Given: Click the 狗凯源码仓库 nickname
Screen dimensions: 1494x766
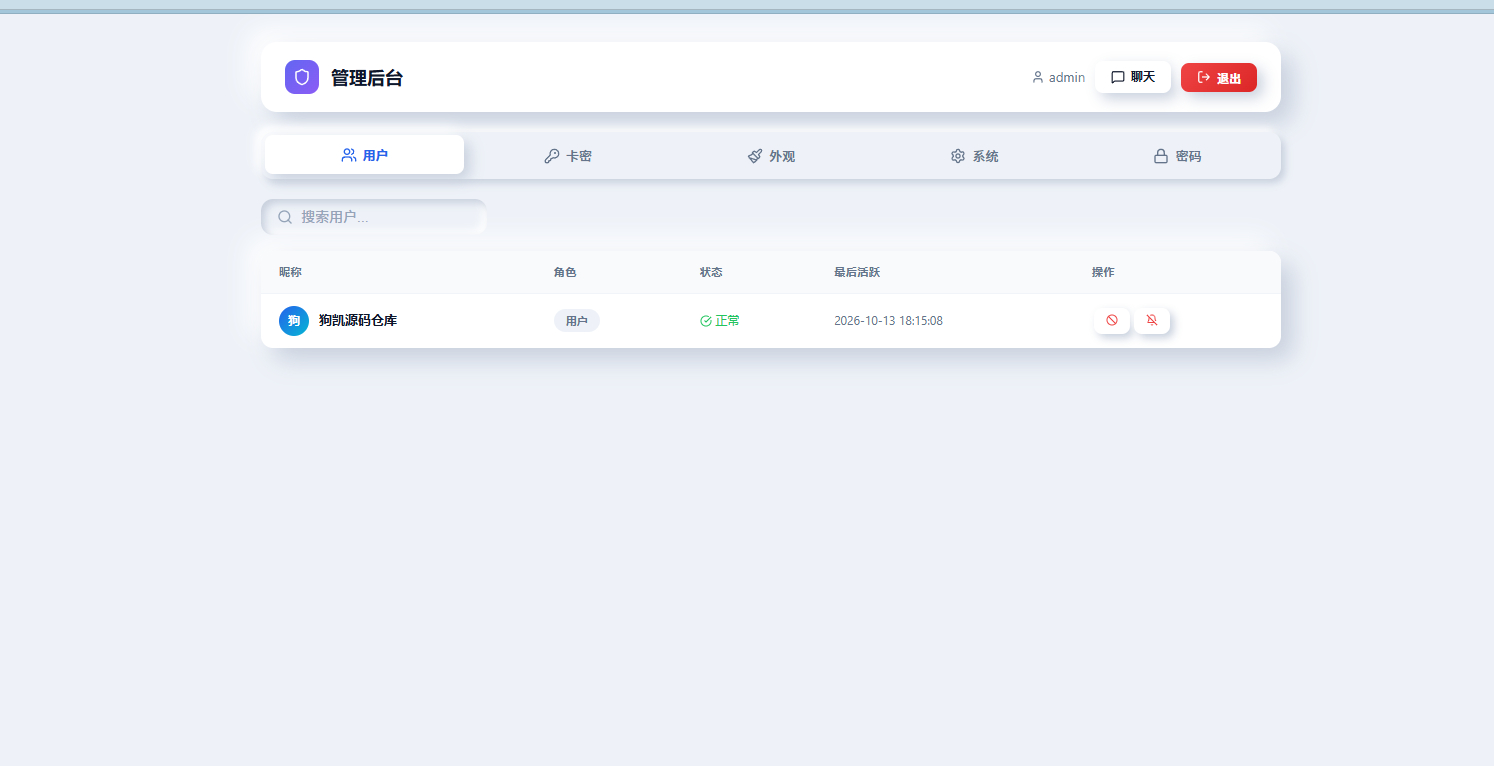Looking at the screenshot, I should pyautogui.click(x=358, y=320).
